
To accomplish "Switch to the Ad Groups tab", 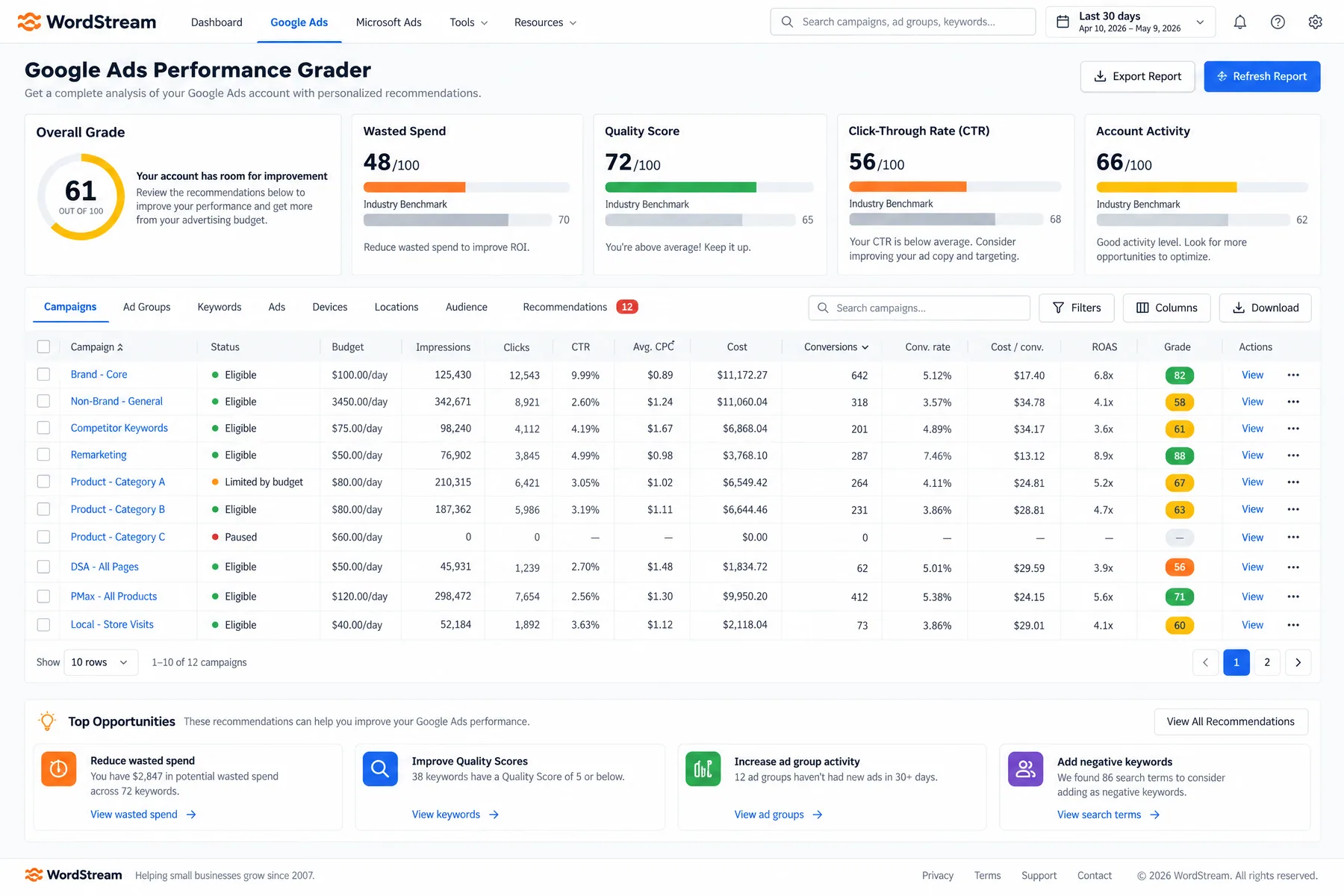I will (x=146, y=307).
